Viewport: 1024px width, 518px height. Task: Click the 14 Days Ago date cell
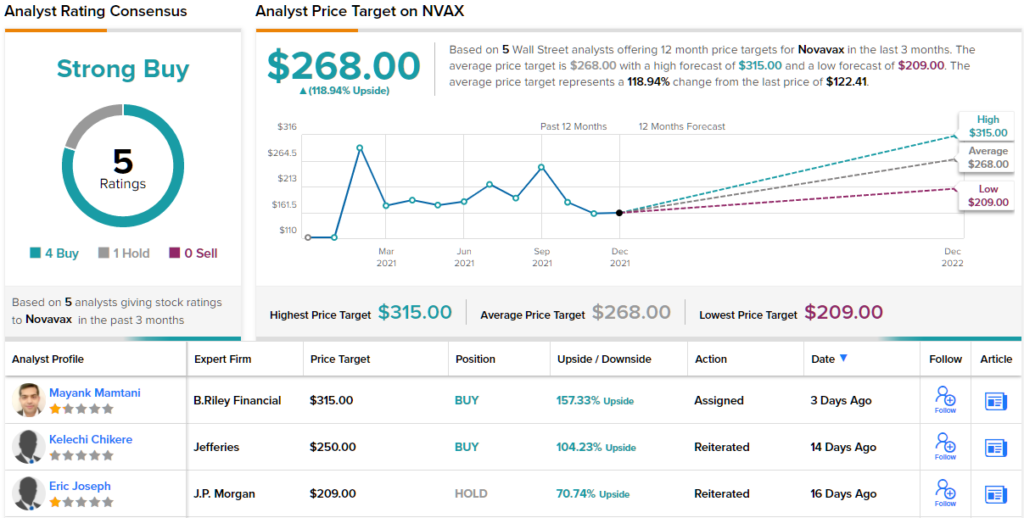[843, 447]
